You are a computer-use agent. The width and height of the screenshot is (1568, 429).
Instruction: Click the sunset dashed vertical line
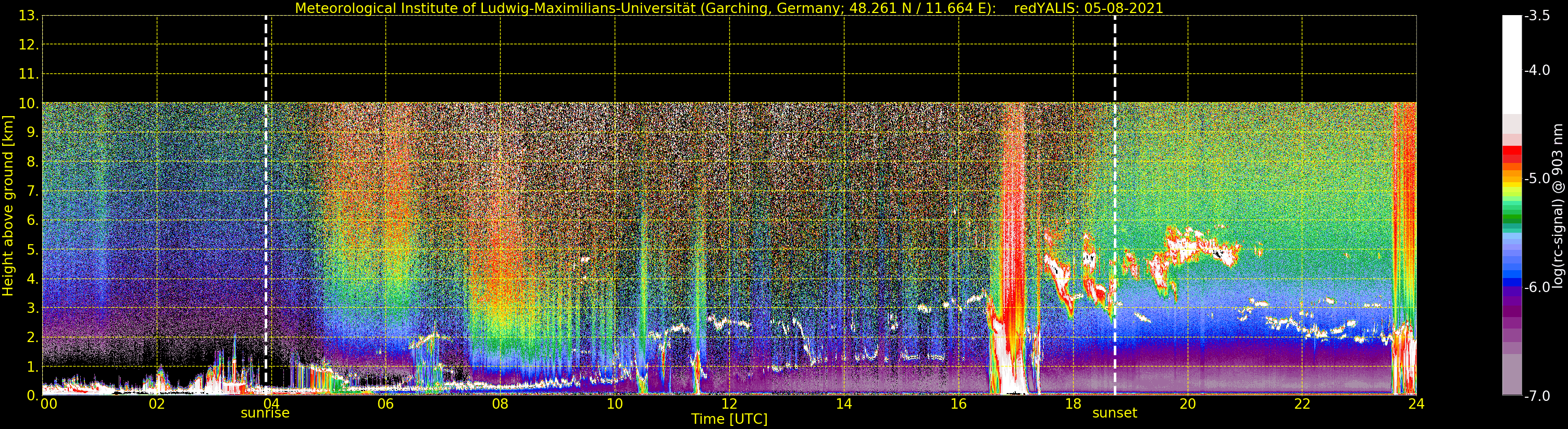pyautogui.click(x=1115, y=206)
